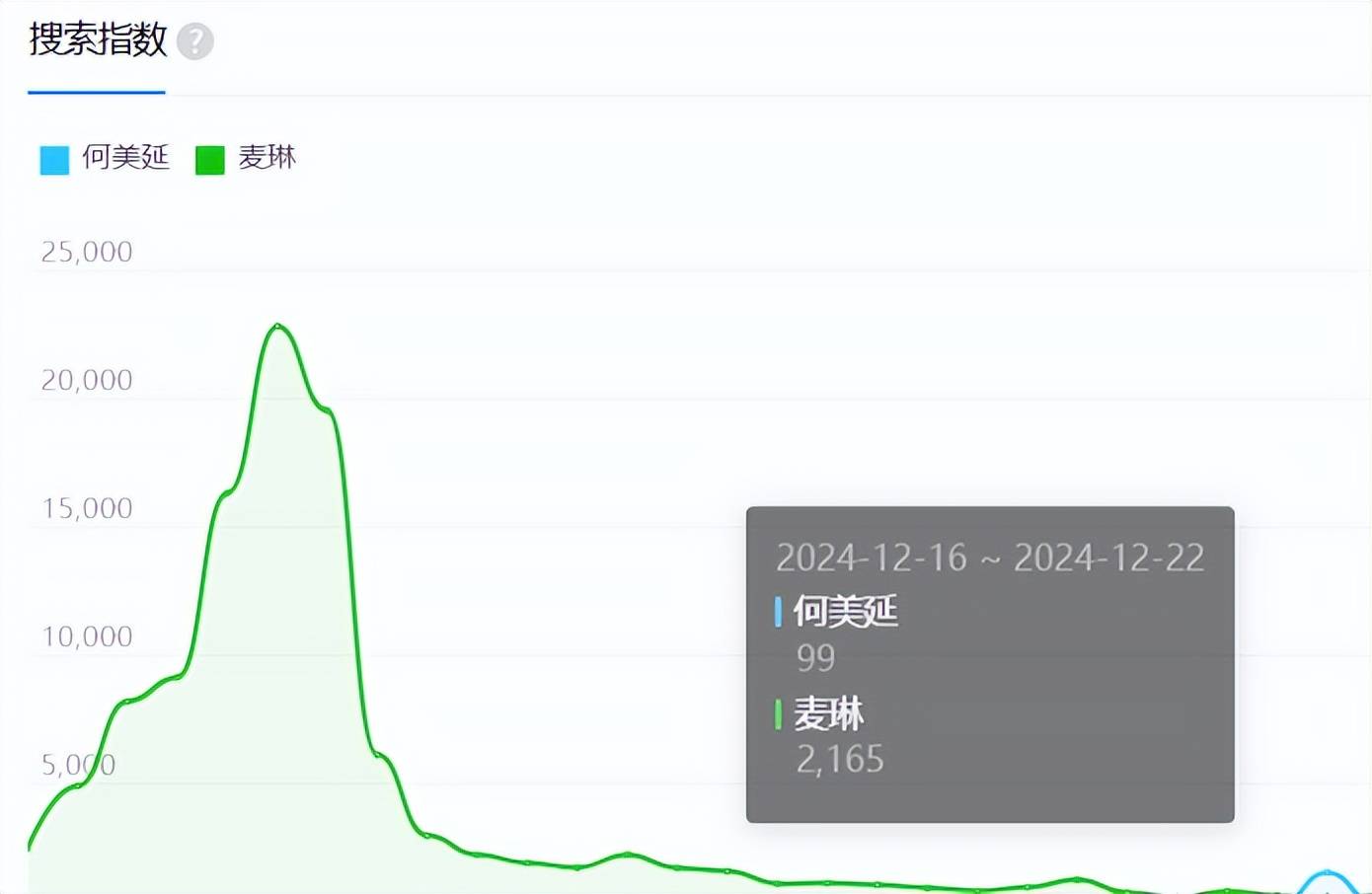Click the green 麦琳 legend swatch
The height and width of the screenshot is (894, 1372).
pyautogui.click(x=209, y=160)
